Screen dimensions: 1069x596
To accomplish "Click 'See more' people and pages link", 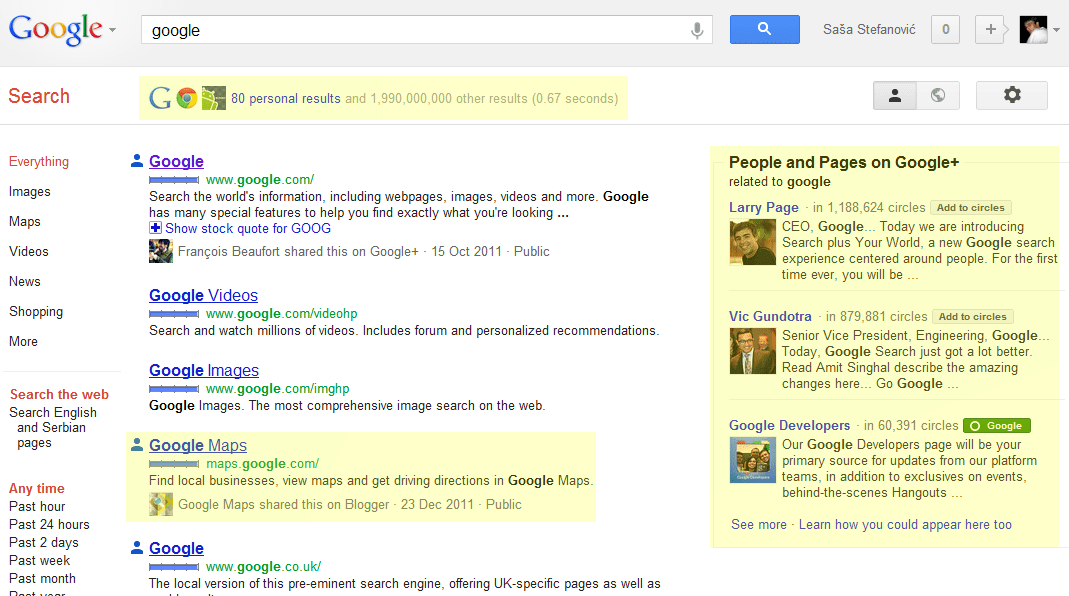I will tap(759, 524).
